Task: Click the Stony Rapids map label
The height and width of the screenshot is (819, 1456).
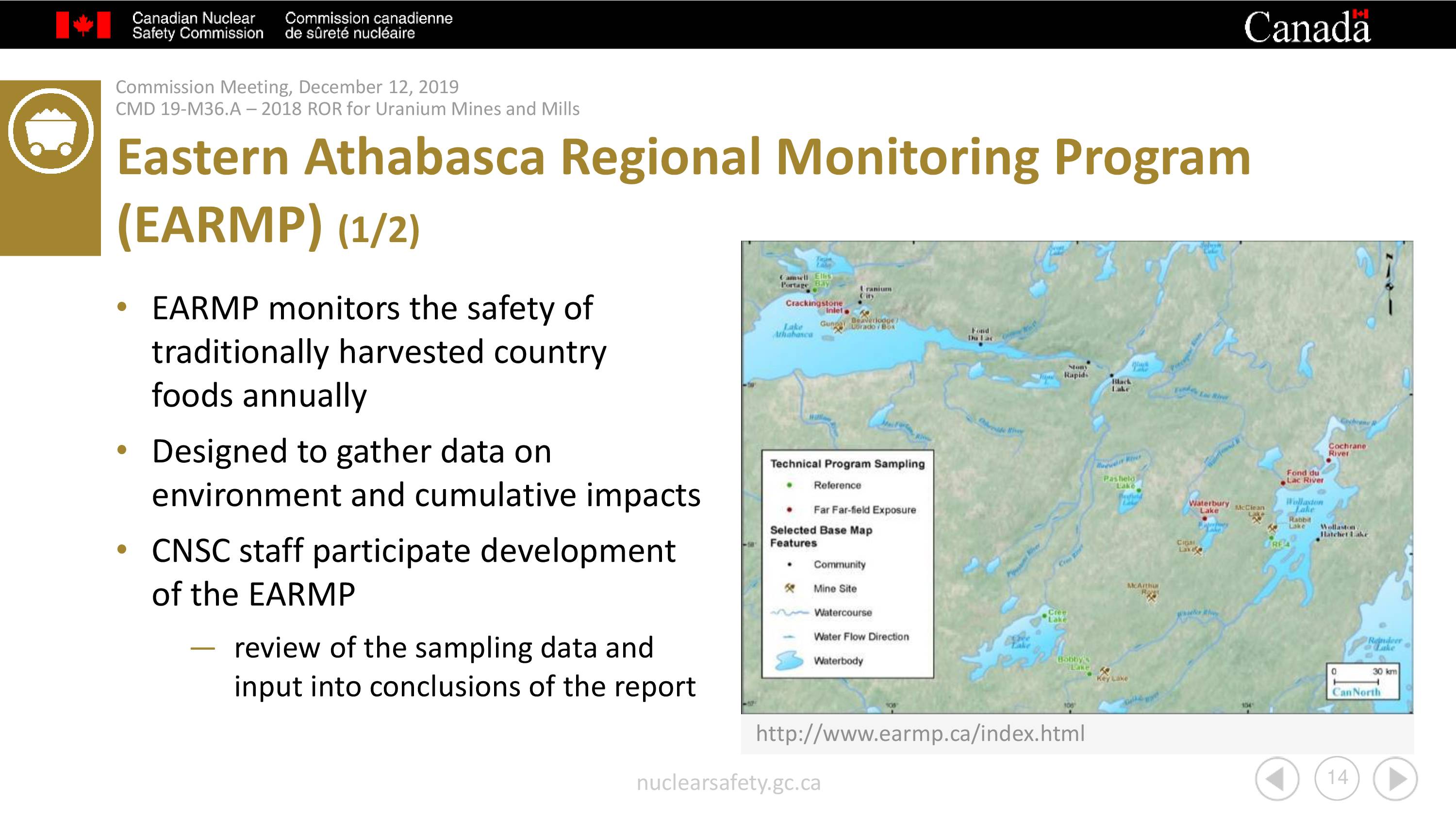Action: 1076,371
